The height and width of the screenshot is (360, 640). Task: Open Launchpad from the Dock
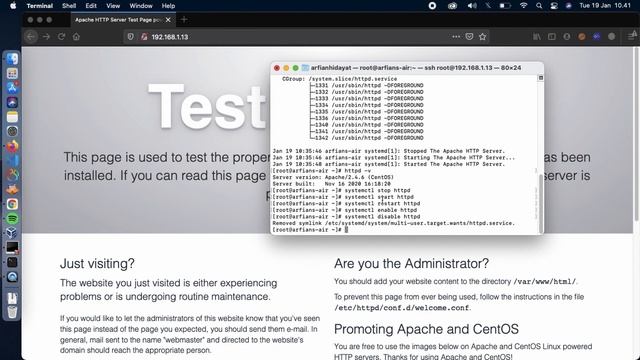click(12, 73)
